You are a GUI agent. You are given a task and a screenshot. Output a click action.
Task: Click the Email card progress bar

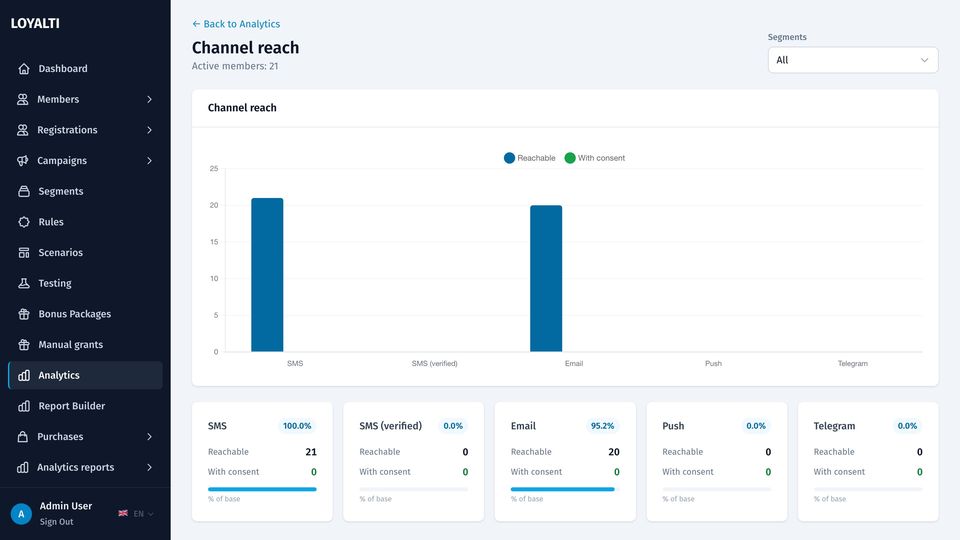click(564, 489)
